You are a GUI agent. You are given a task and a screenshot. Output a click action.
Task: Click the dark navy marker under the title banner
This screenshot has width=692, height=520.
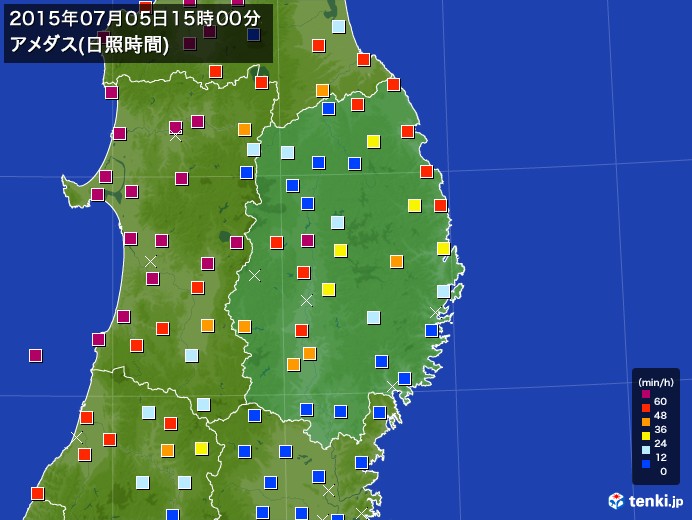pos(253,34)
